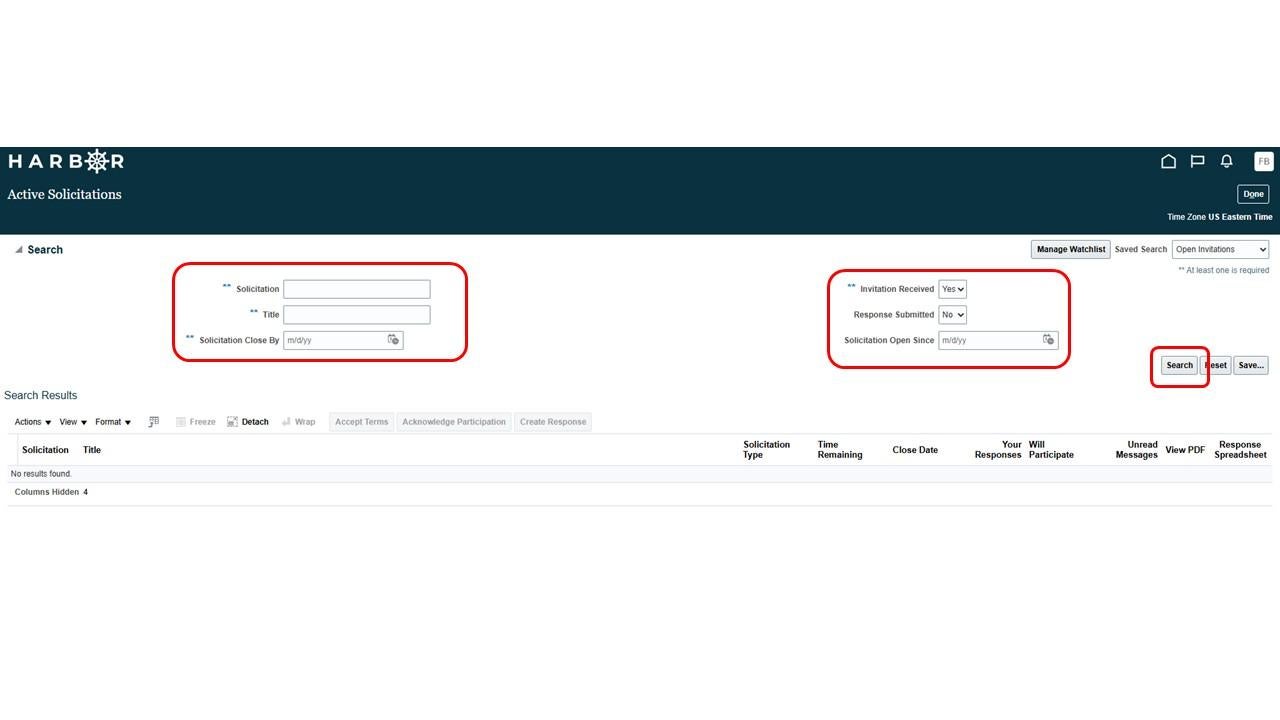Click the Acknowledge Participation button

454,422
